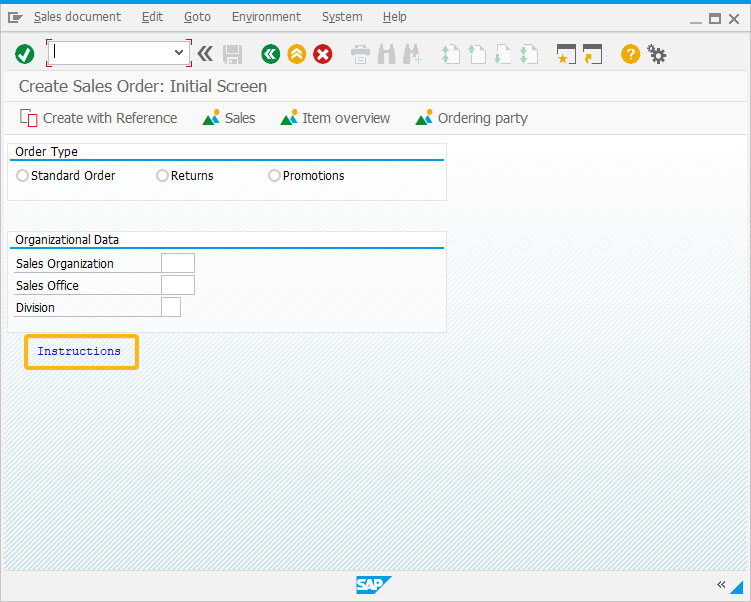Click the SAP logo in status bar
This screenshot has height=602, width=751.
coord(373,585)
